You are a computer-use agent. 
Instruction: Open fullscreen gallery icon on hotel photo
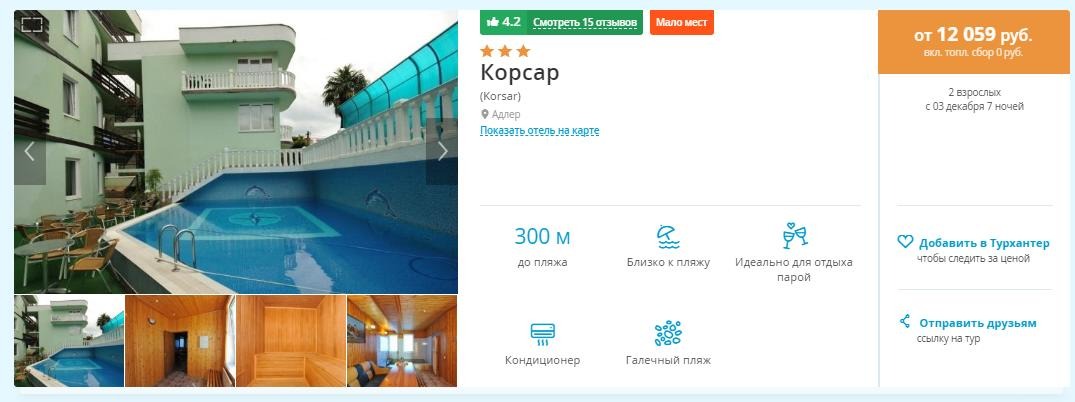point(32,25)
